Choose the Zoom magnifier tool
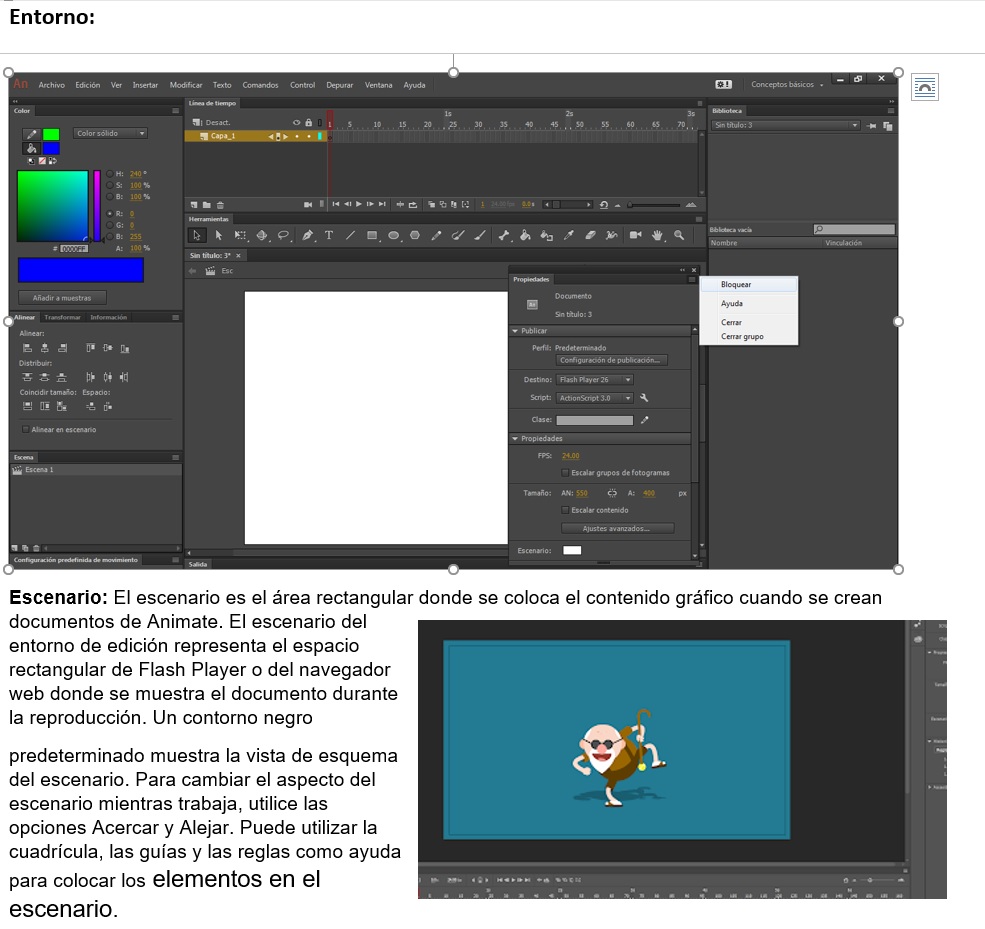The image size is (985, 929). point(679,236)
